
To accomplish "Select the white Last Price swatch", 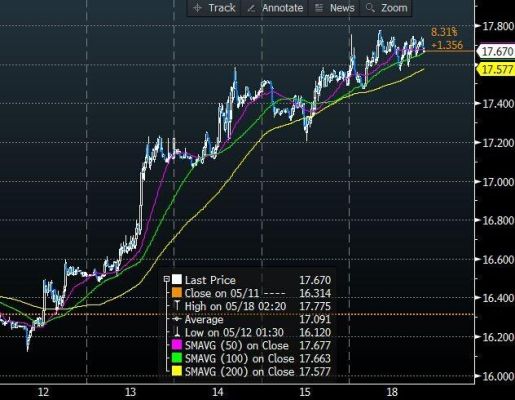I will click(x=177, y=279).
